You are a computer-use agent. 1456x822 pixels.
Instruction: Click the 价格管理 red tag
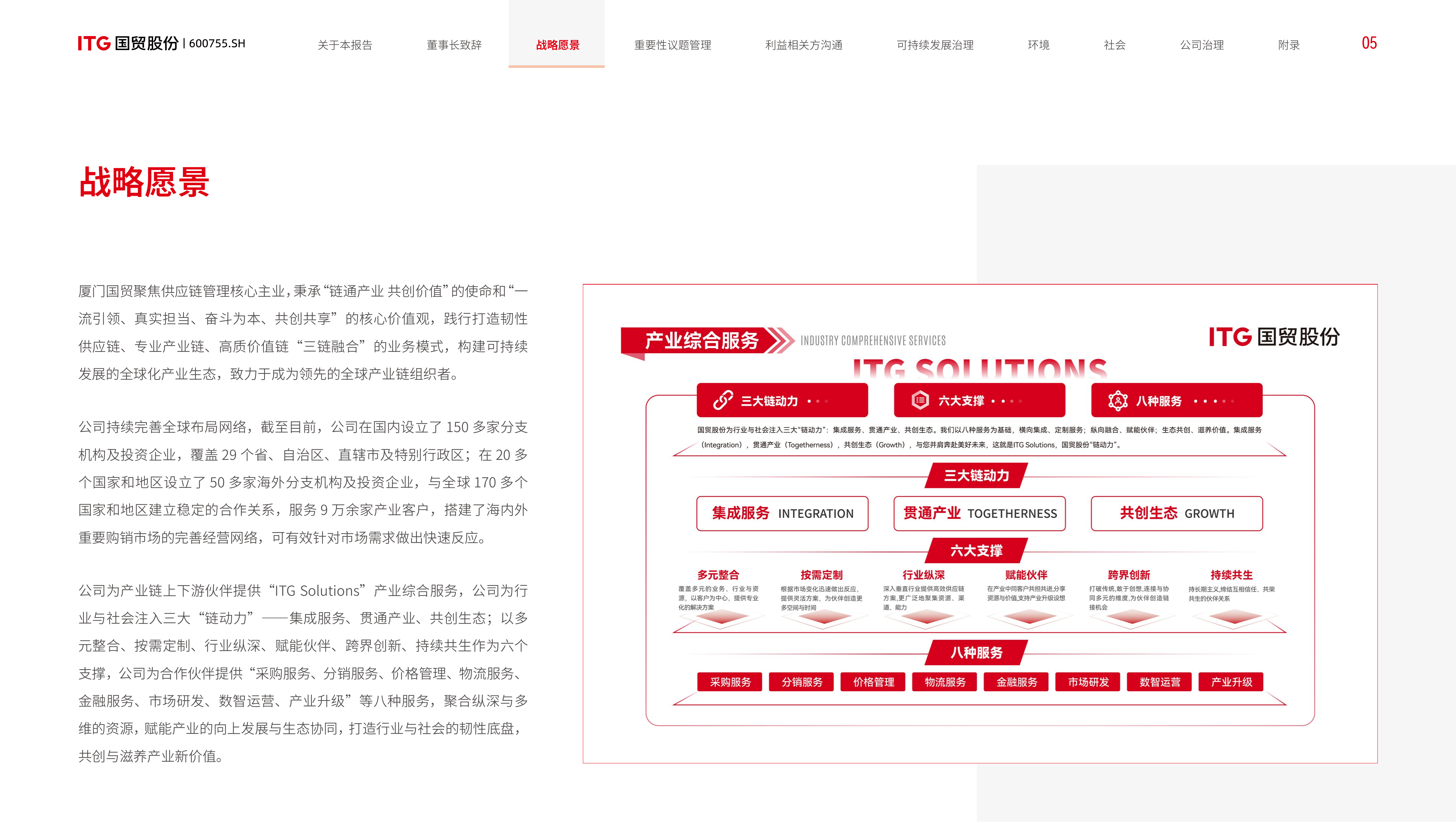click(x=873, y=682)
